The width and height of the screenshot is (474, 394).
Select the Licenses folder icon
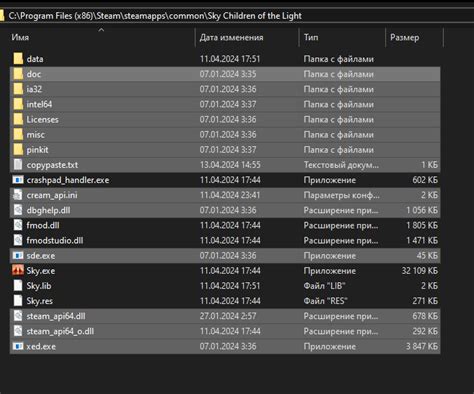click(18, 119)
